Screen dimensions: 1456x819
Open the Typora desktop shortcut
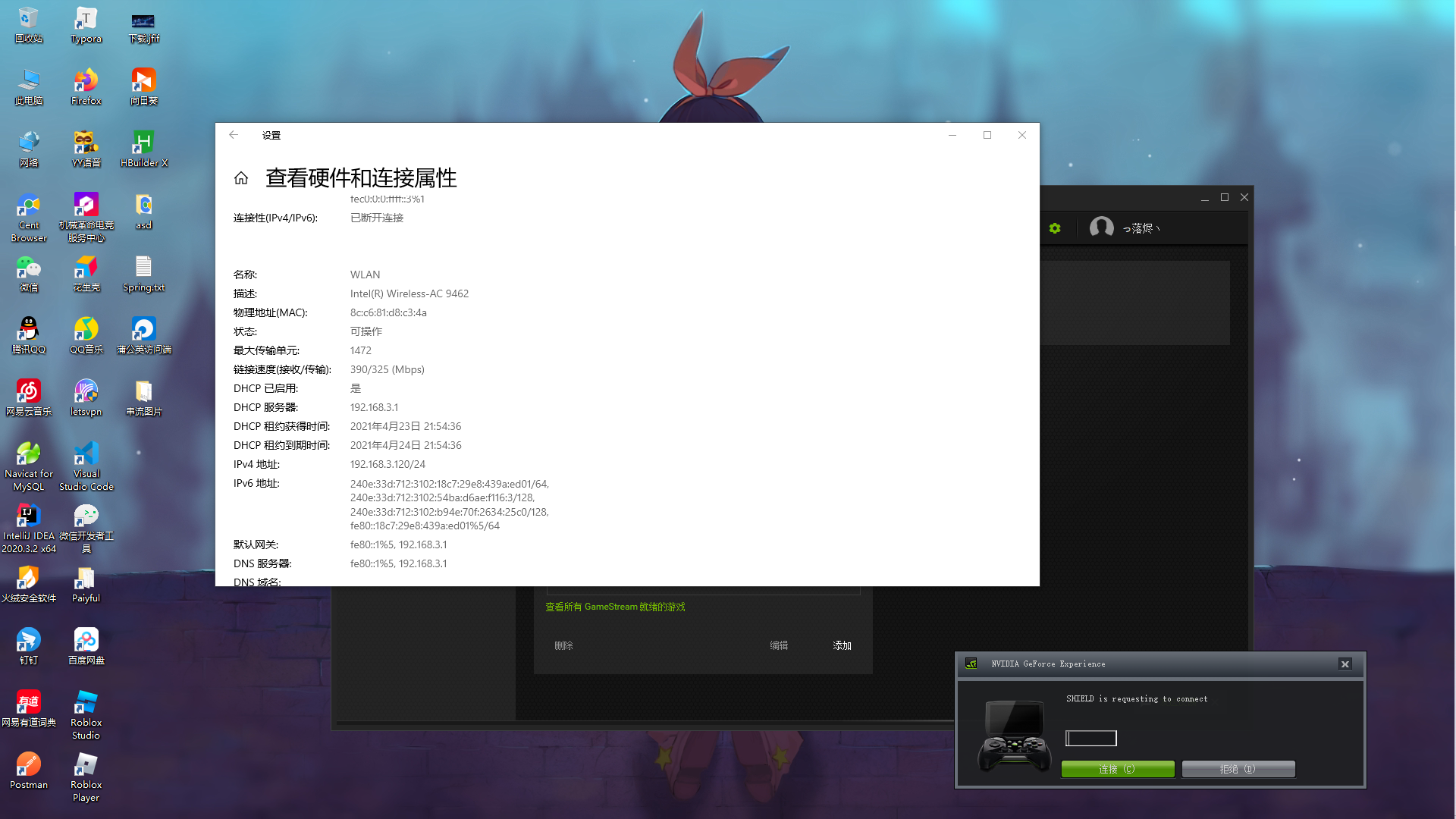(x=86, y=19)
